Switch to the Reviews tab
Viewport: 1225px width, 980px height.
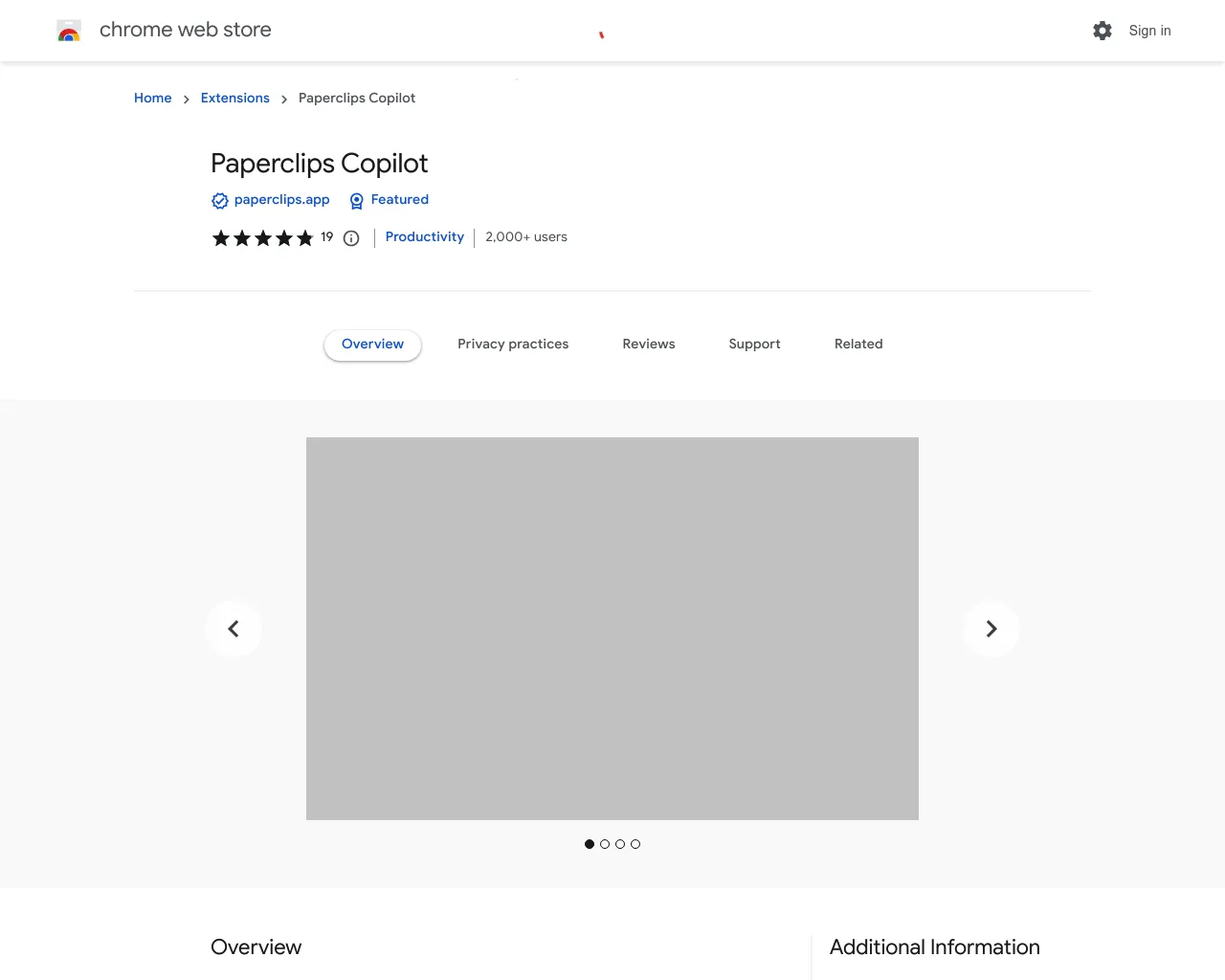[648, 344]
